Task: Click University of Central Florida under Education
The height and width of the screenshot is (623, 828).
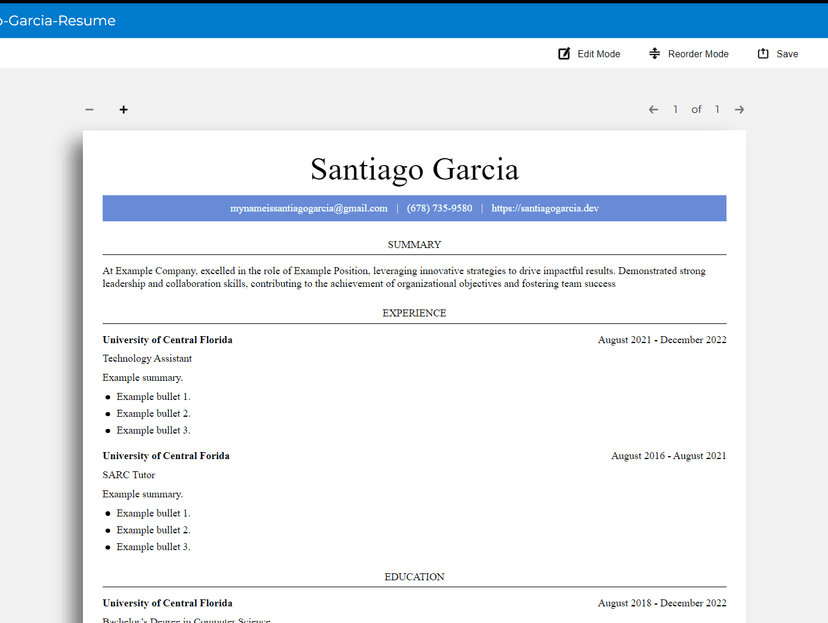Action: coord(167,603)
